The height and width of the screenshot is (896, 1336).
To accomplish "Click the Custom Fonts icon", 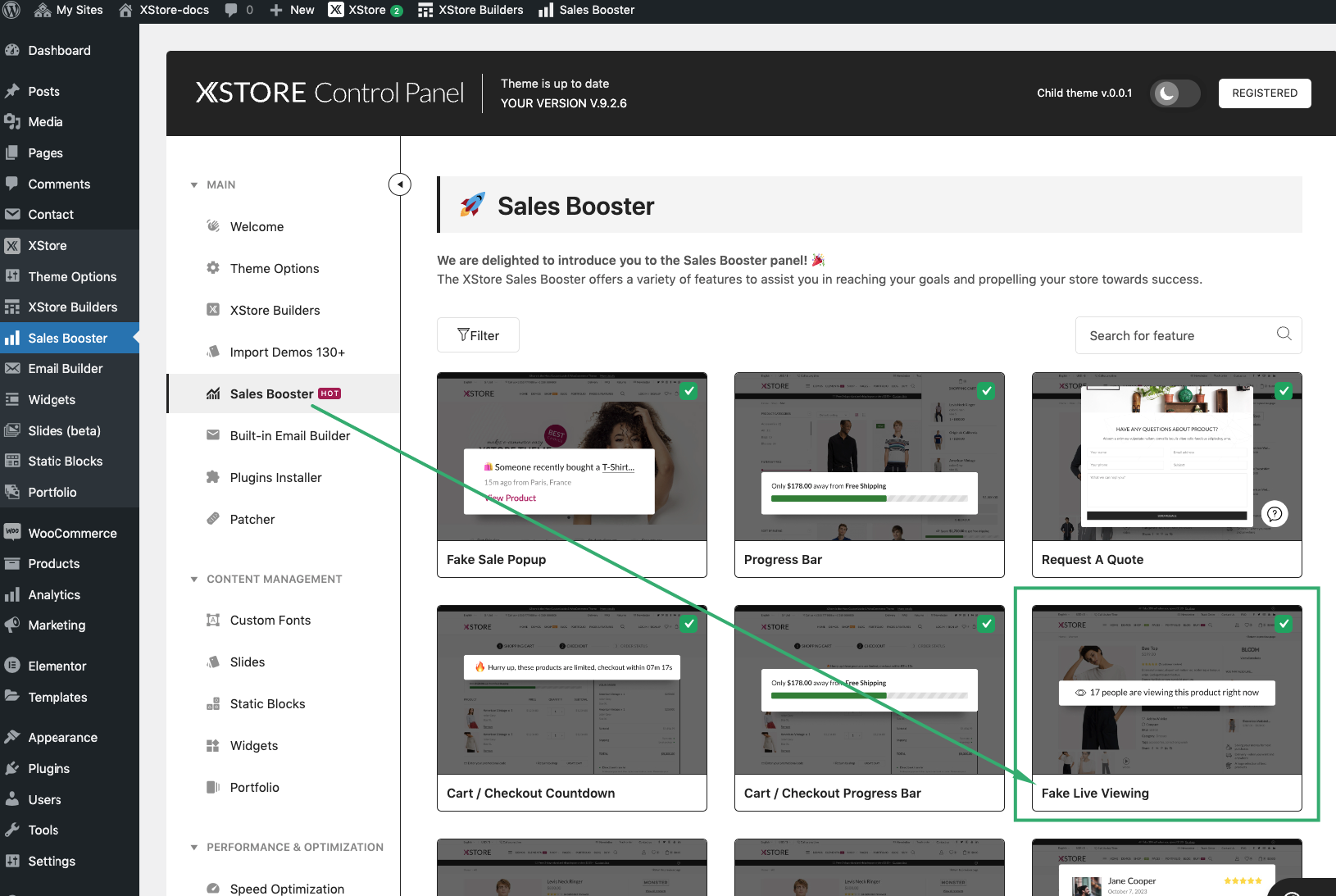I will coord(213,620).
